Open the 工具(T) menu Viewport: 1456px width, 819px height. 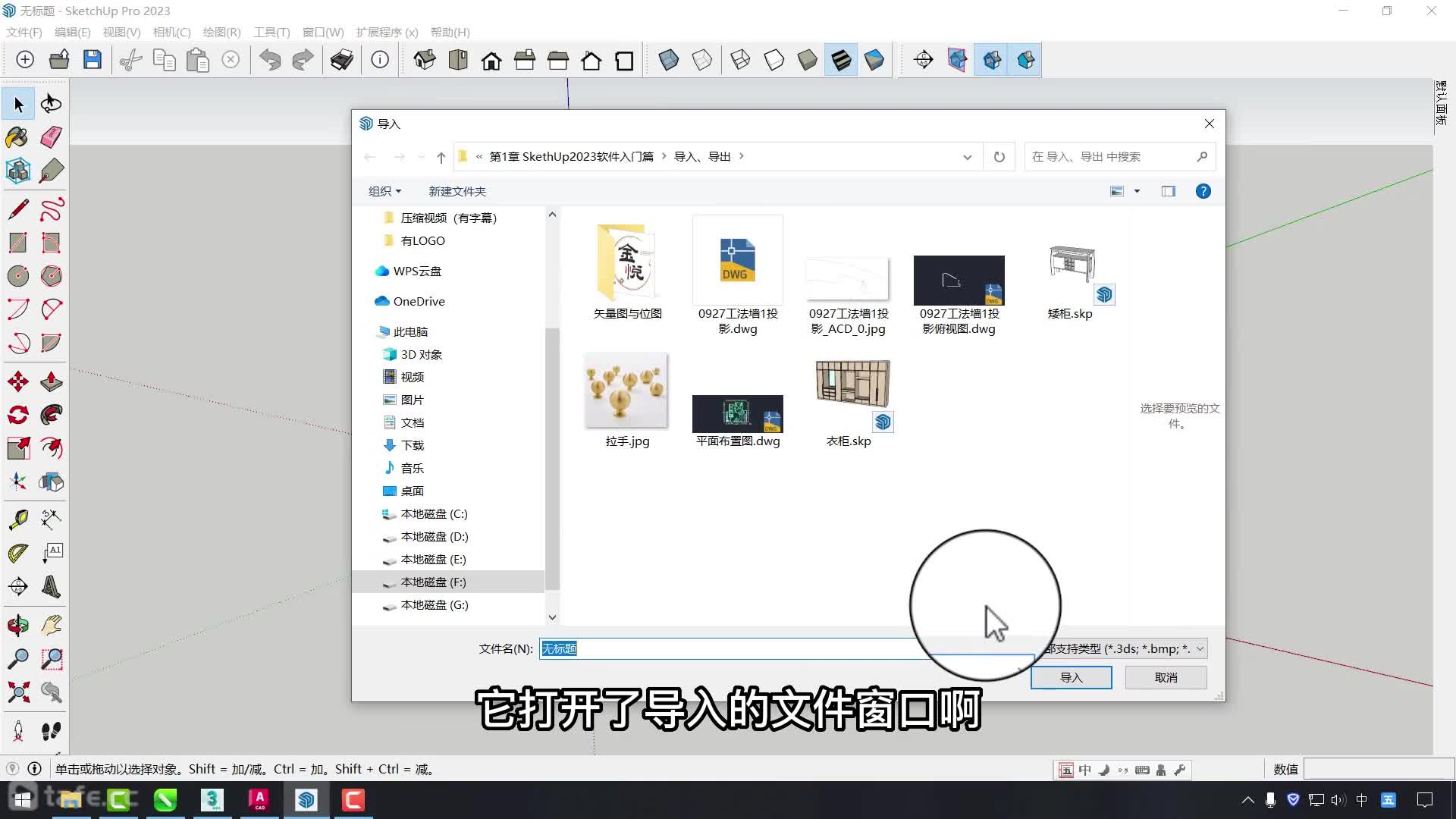pos(271,32)
